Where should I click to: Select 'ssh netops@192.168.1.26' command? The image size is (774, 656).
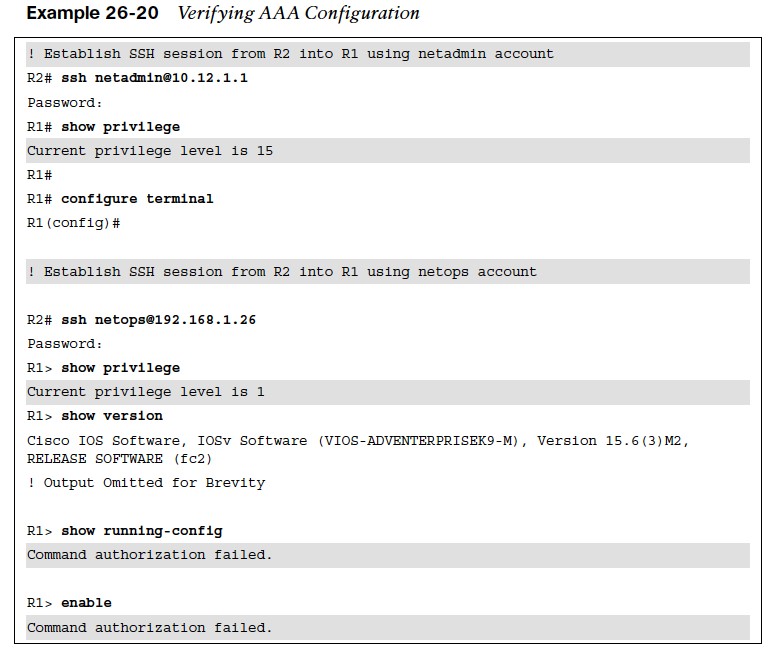tap(158, 320)
